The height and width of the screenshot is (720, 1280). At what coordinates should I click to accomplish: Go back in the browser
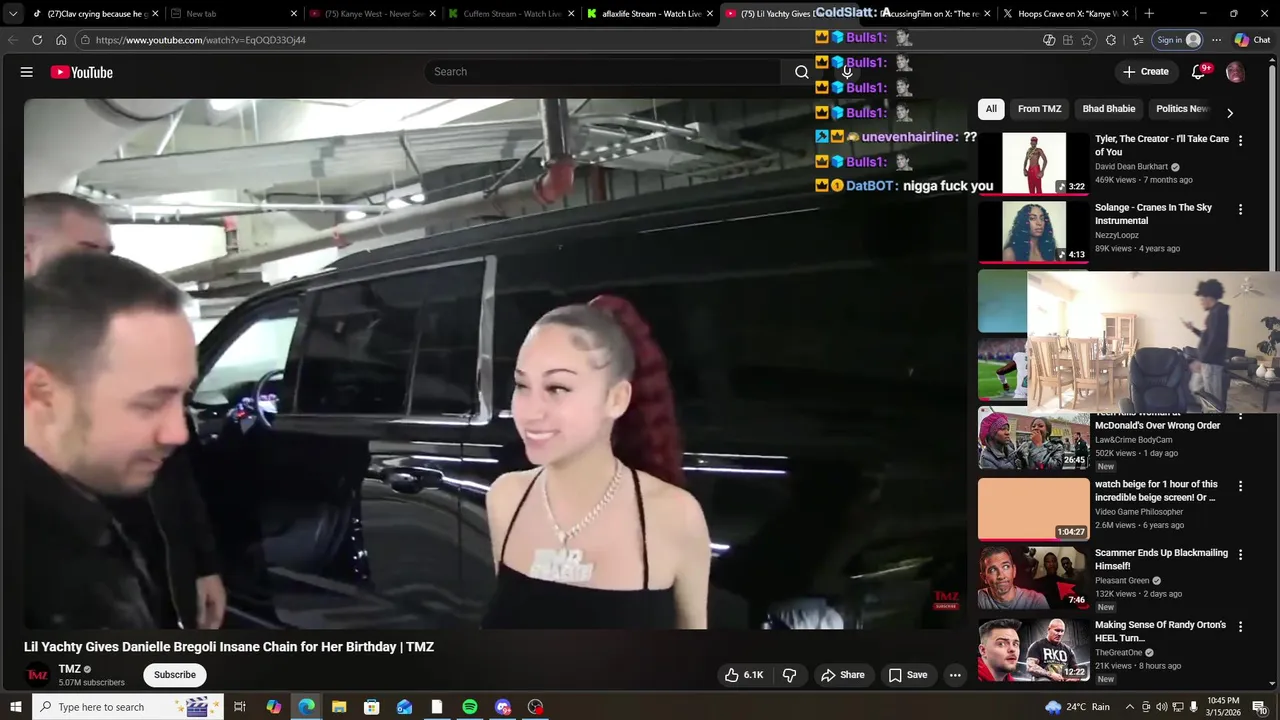[13, 40]
